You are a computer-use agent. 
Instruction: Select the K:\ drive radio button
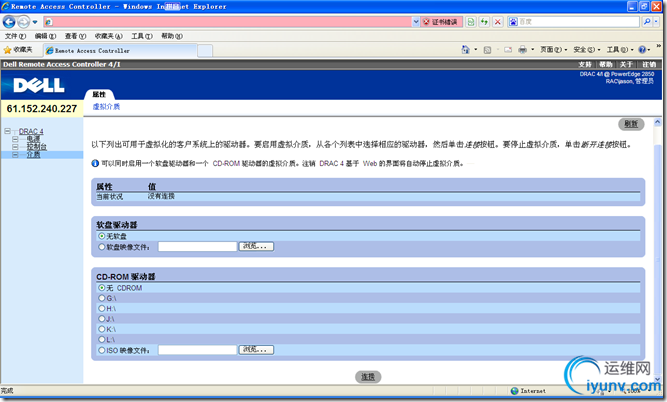(102, 329)
